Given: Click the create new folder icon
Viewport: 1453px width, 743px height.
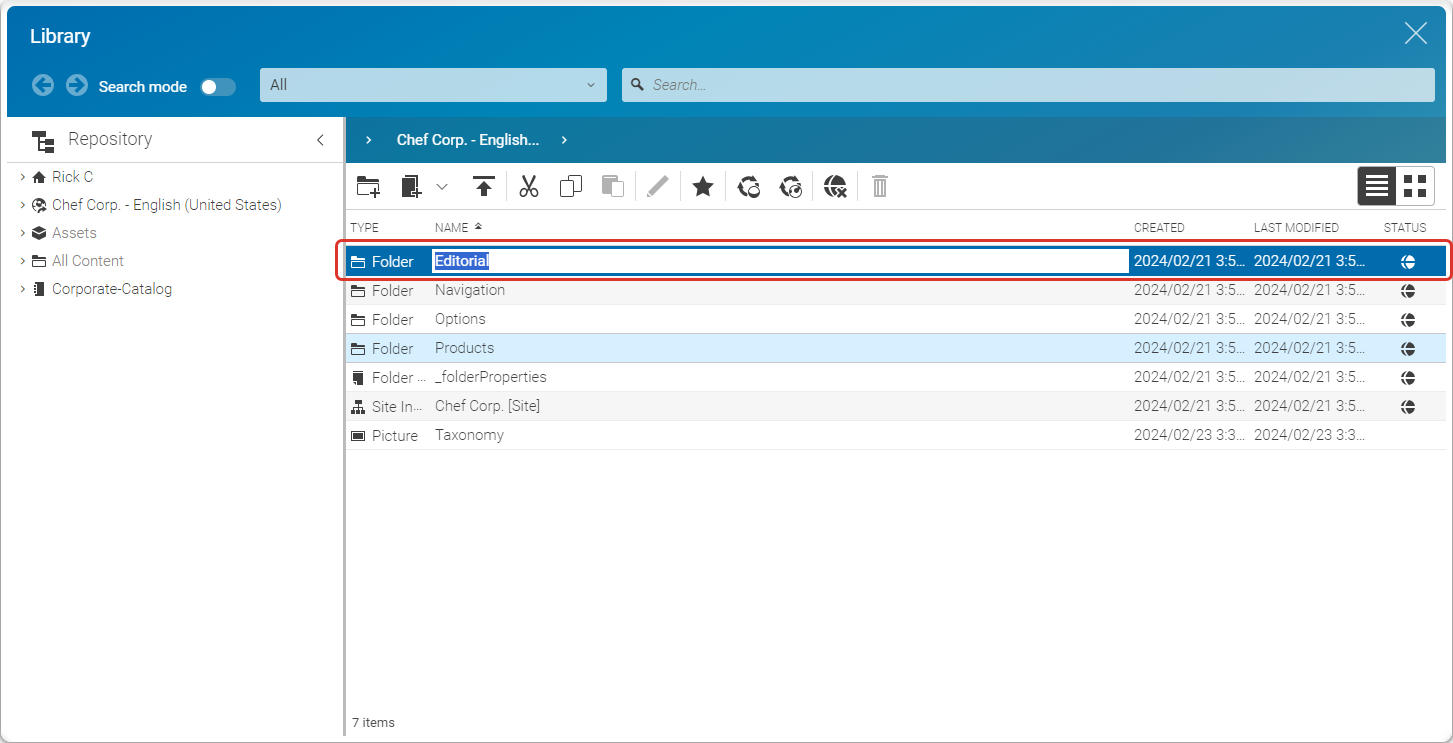Looking at the screenshot, I should coord(368,186).
